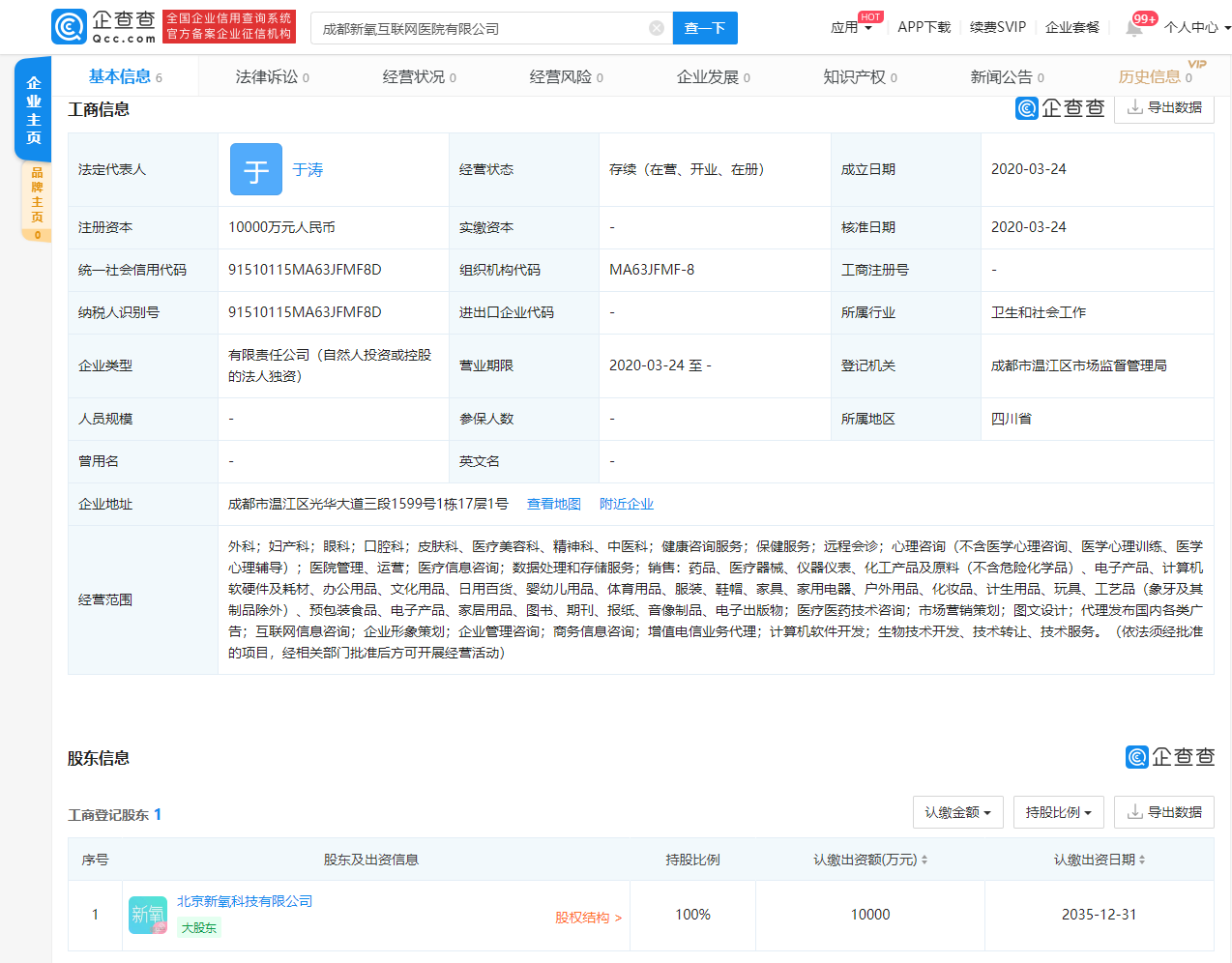Screen dimensions: 1232x963
Task: Clear the search box text
Action: (x=657, y=28)
